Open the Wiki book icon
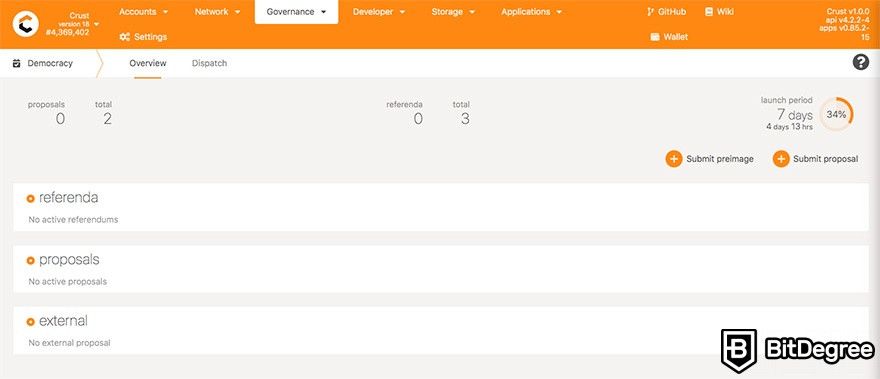This screenshot has width=880, height=379. click(709, 12)
